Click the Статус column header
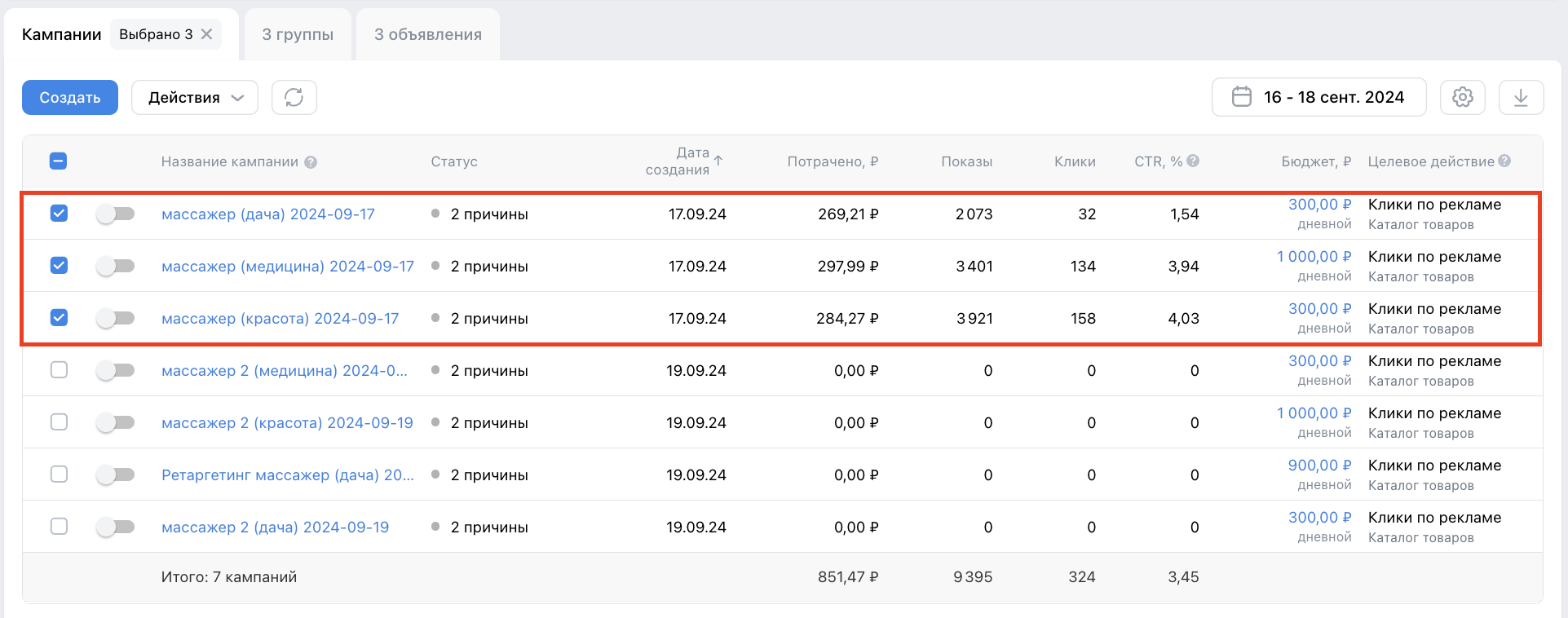Viewport: 1568px width, 618px height. click(x=454, y=161)
